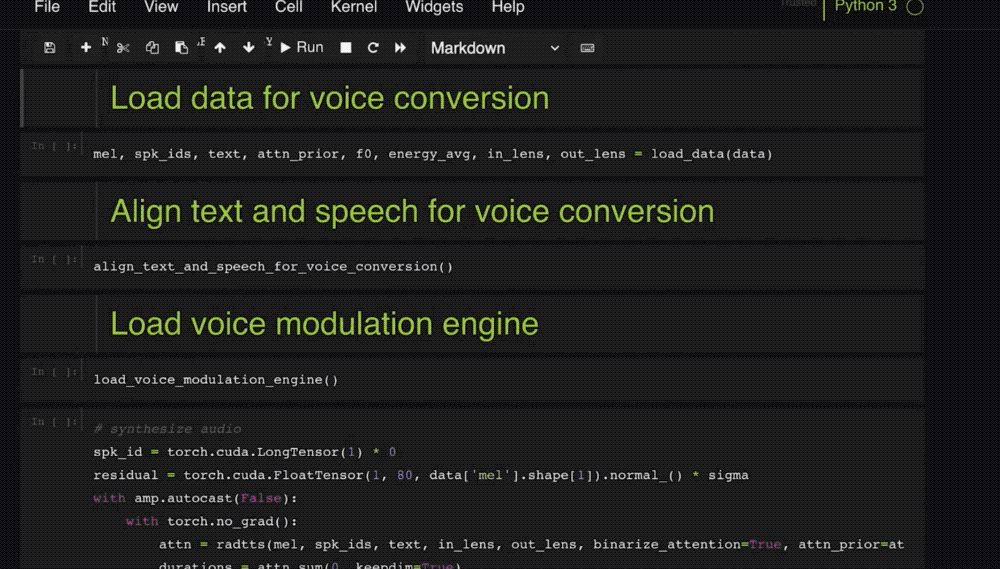
Task: Move selected cell down arrow
Action: 249,48
